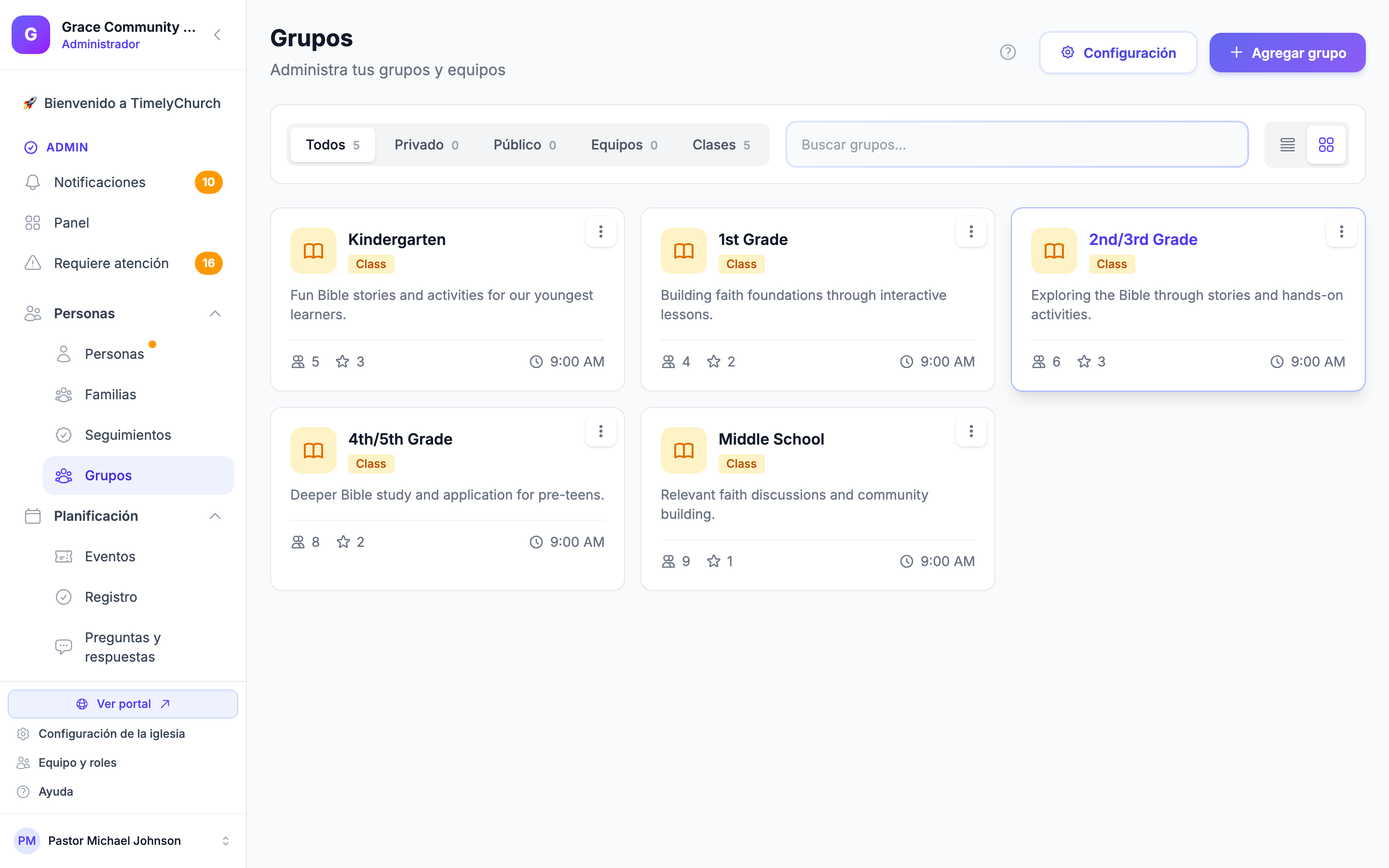Open 4th/5th Grade card options menu
1389x868 pixels.
click(x=600, y=431)
